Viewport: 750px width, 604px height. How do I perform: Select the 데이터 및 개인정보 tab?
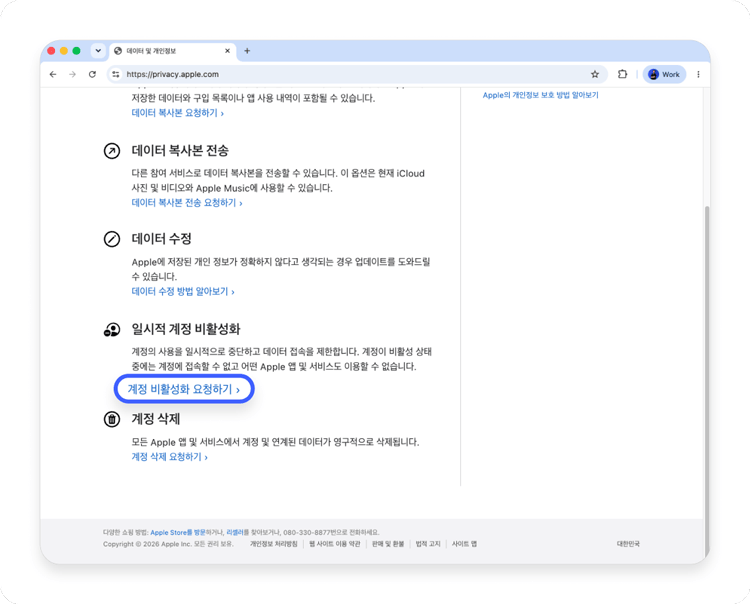[173, 51]
